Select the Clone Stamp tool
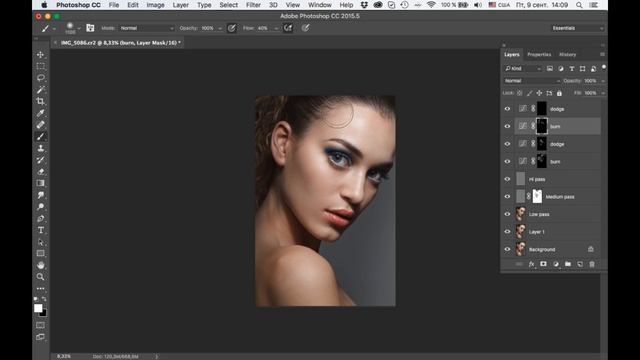 40,148
